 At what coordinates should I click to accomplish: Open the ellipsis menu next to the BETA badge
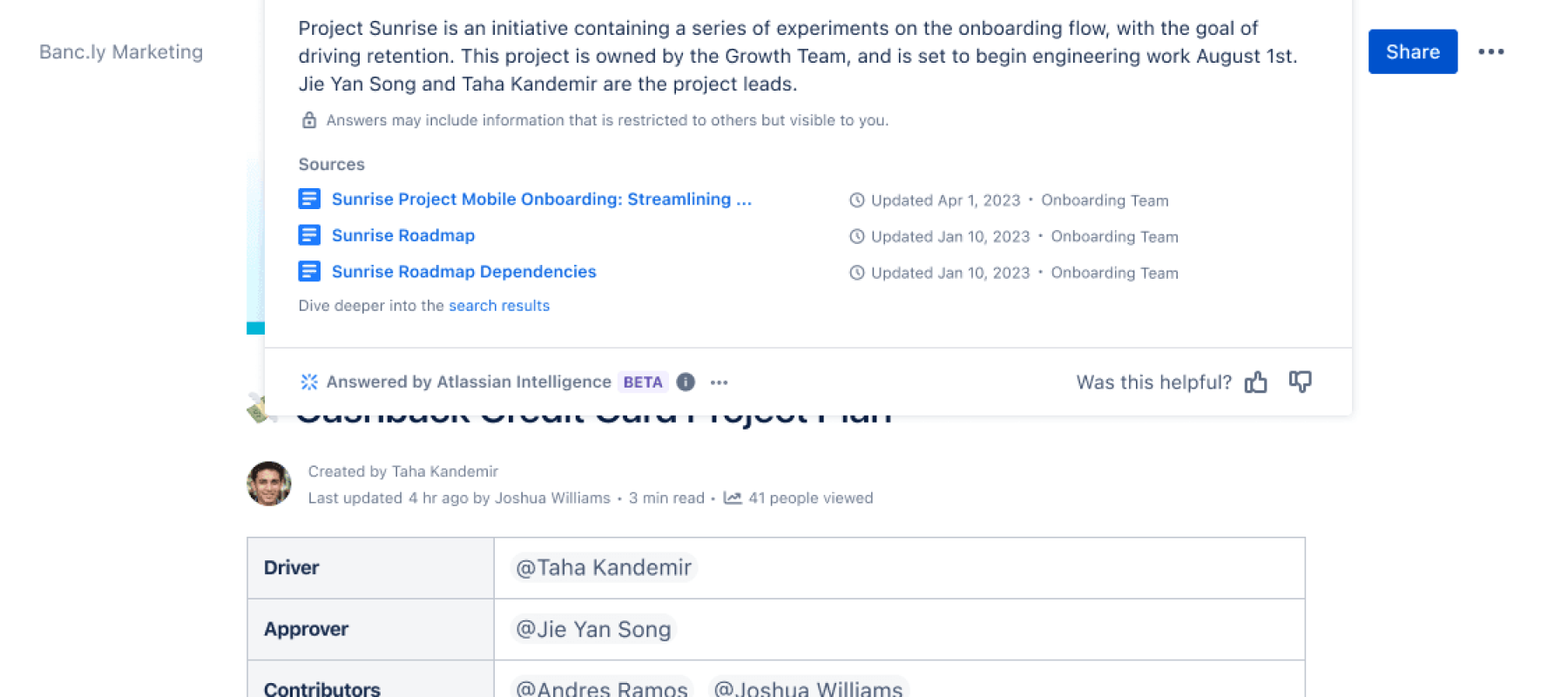[x=720, y=382]
